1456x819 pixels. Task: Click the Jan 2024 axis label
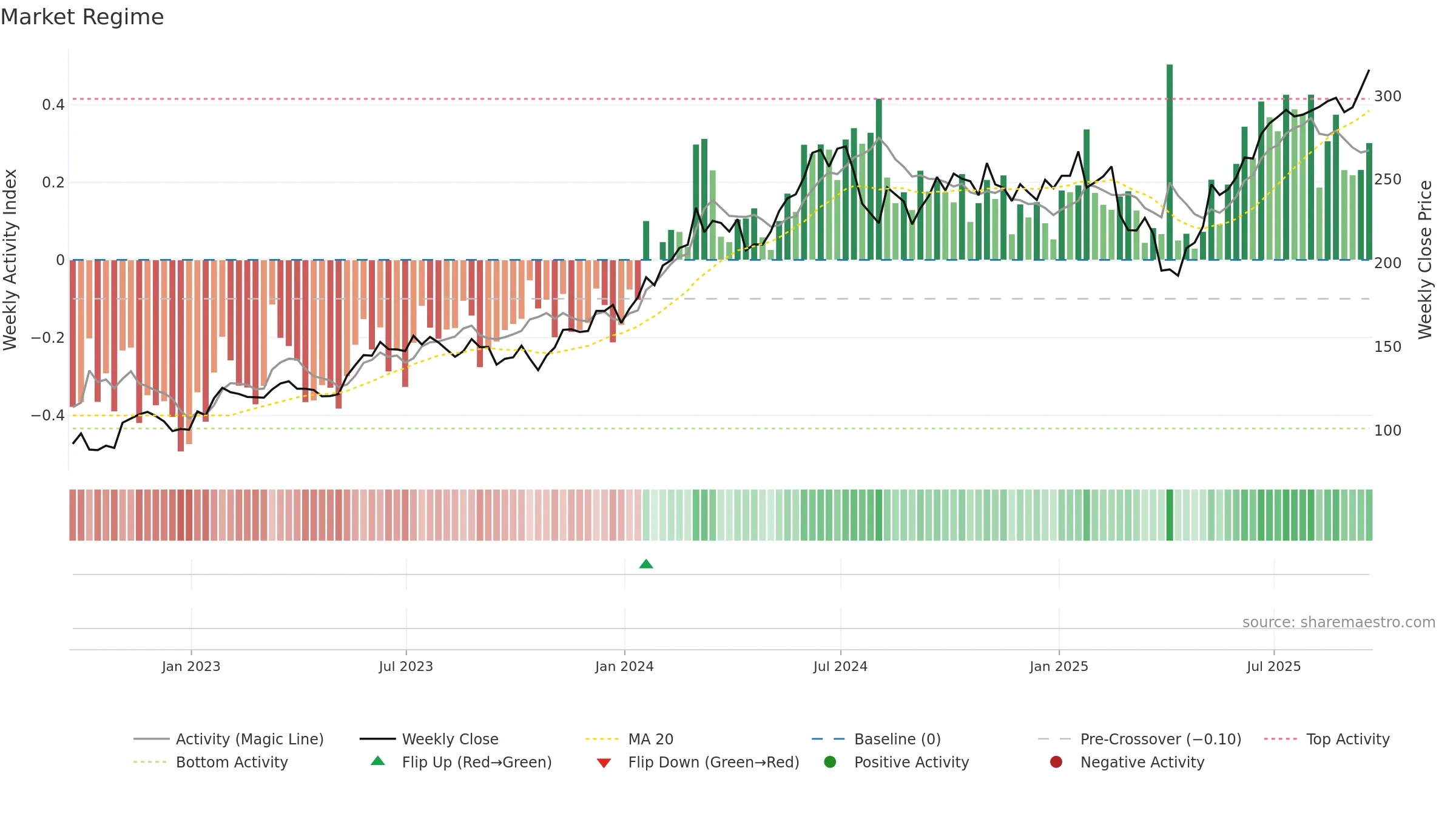coord(624,666)
